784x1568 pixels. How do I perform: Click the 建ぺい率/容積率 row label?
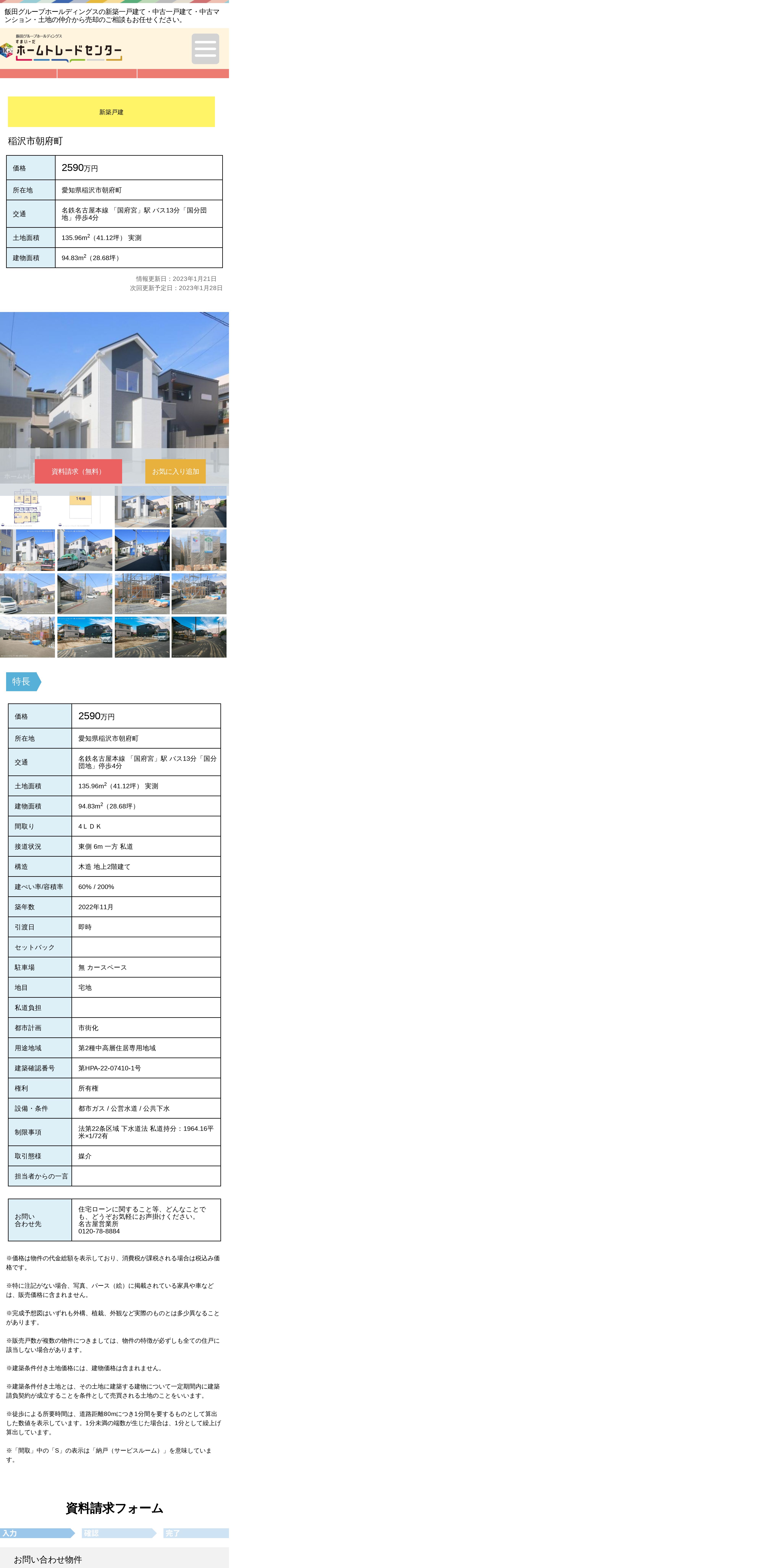[x=39, y=887]
